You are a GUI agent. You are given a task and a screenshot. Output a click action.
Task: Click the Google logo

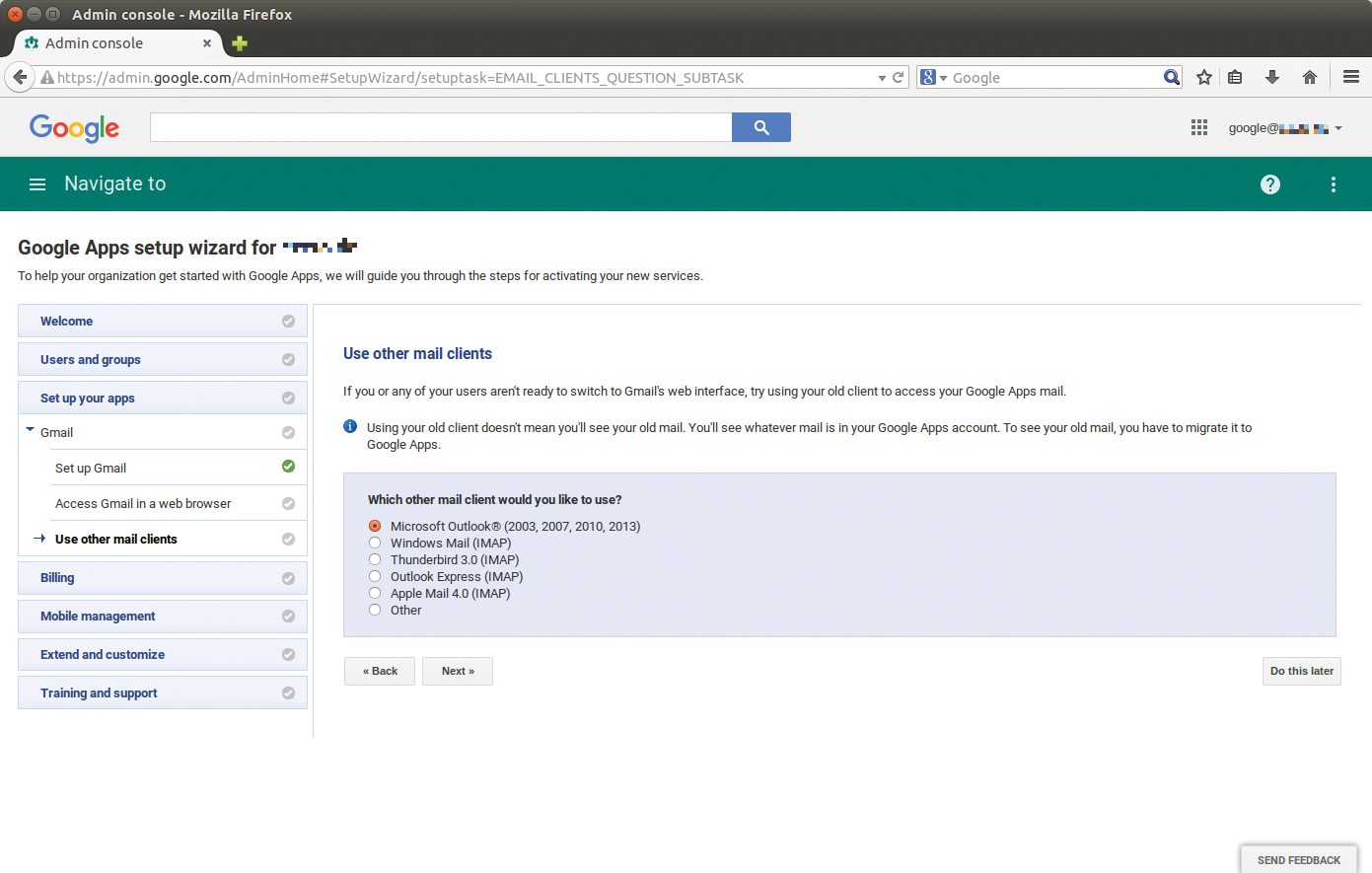click(74, 127)
